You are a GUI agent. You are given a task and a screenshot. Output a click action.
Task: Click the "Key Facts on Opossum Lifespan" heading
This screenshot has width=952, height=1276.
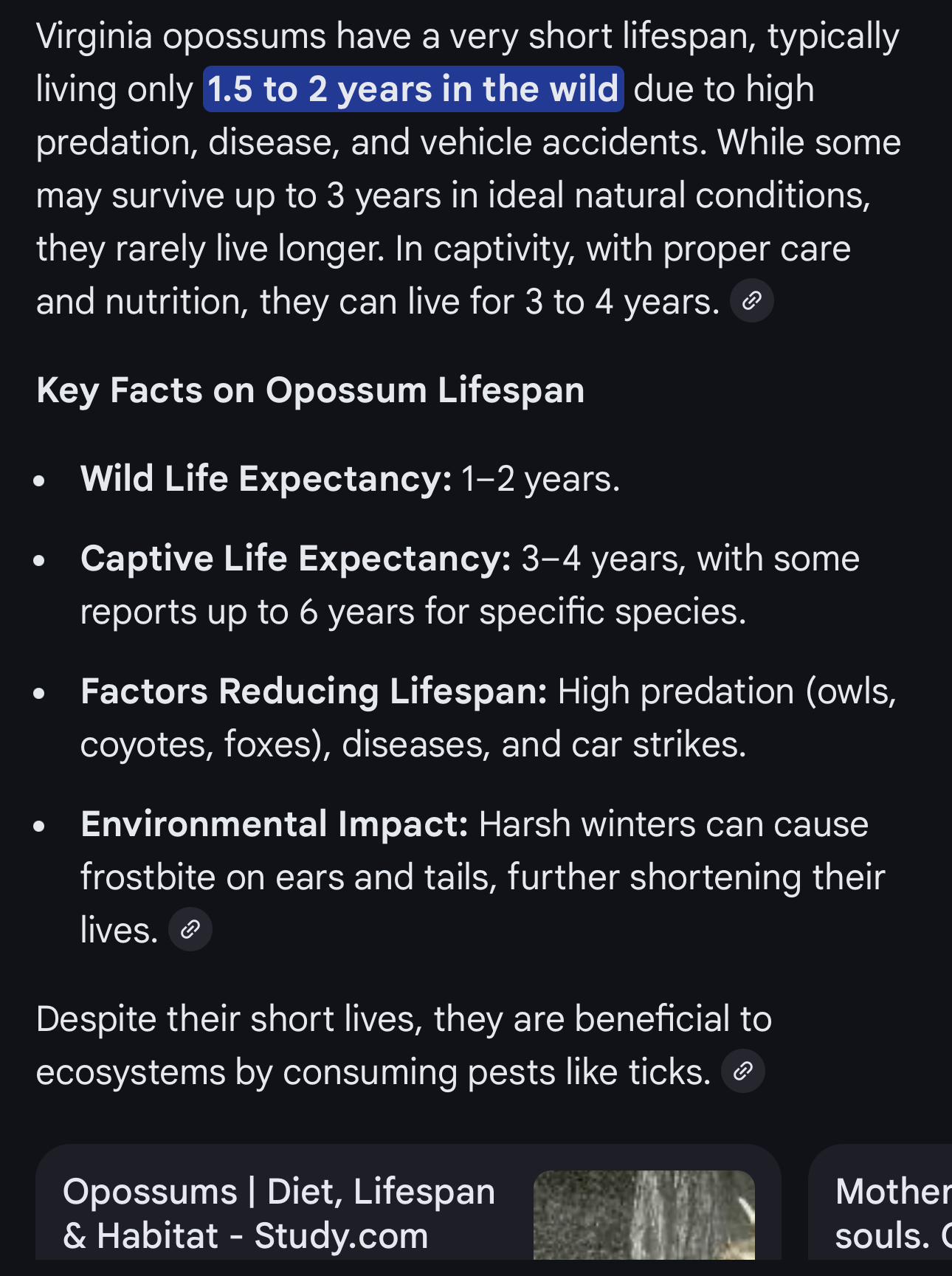(310, 390)
